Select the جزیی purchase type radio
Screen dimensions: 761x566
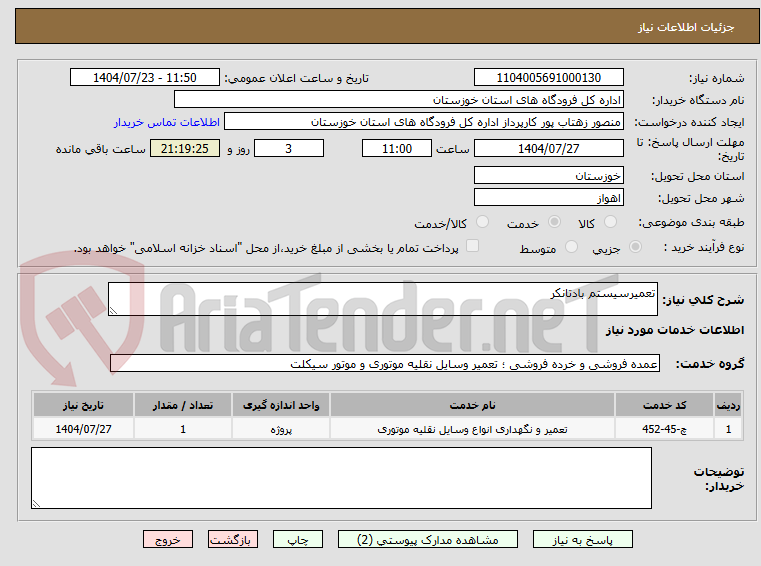(x=635, y=247)
